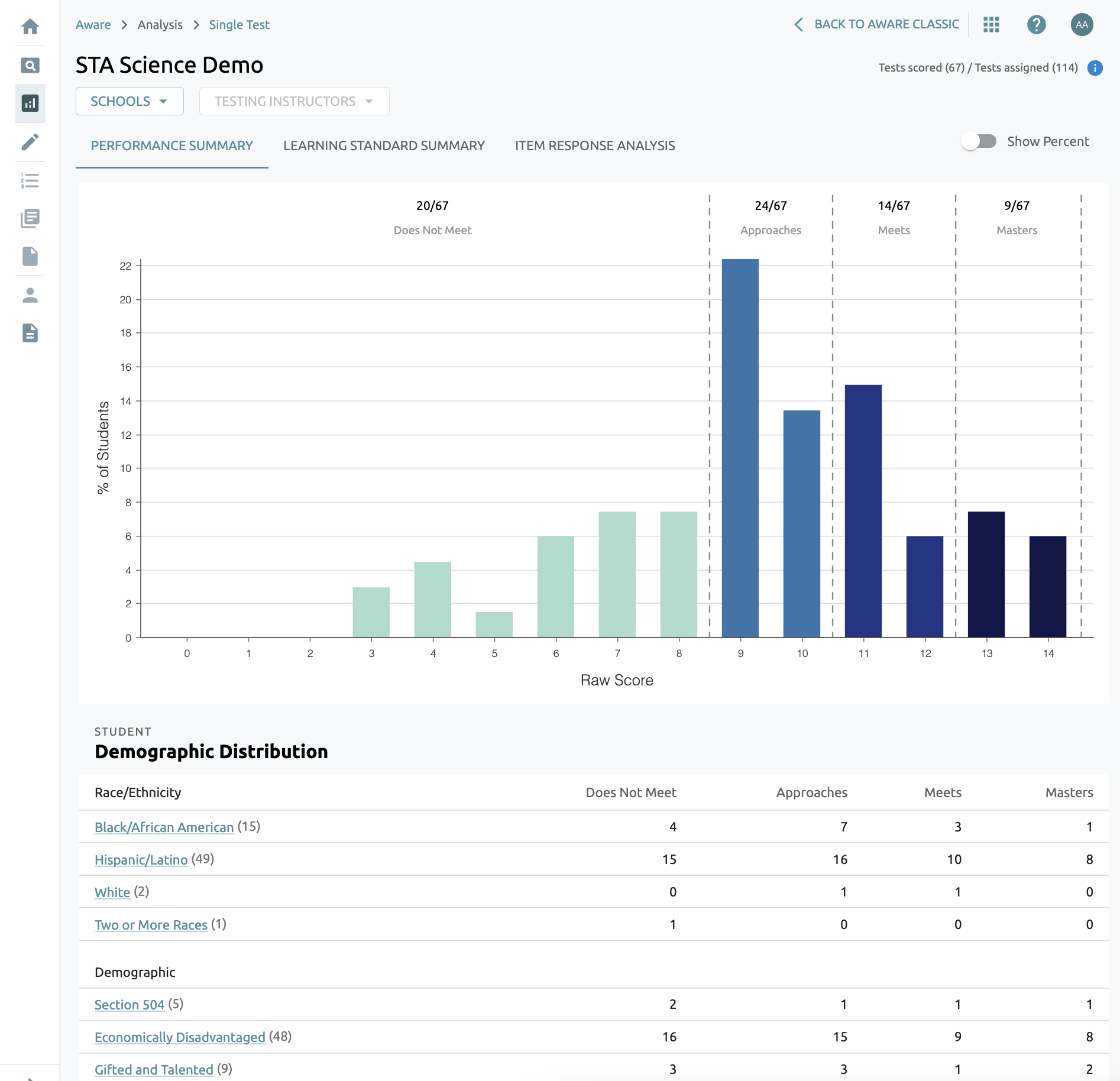Click the tests scored info icon

[1095, 68]
